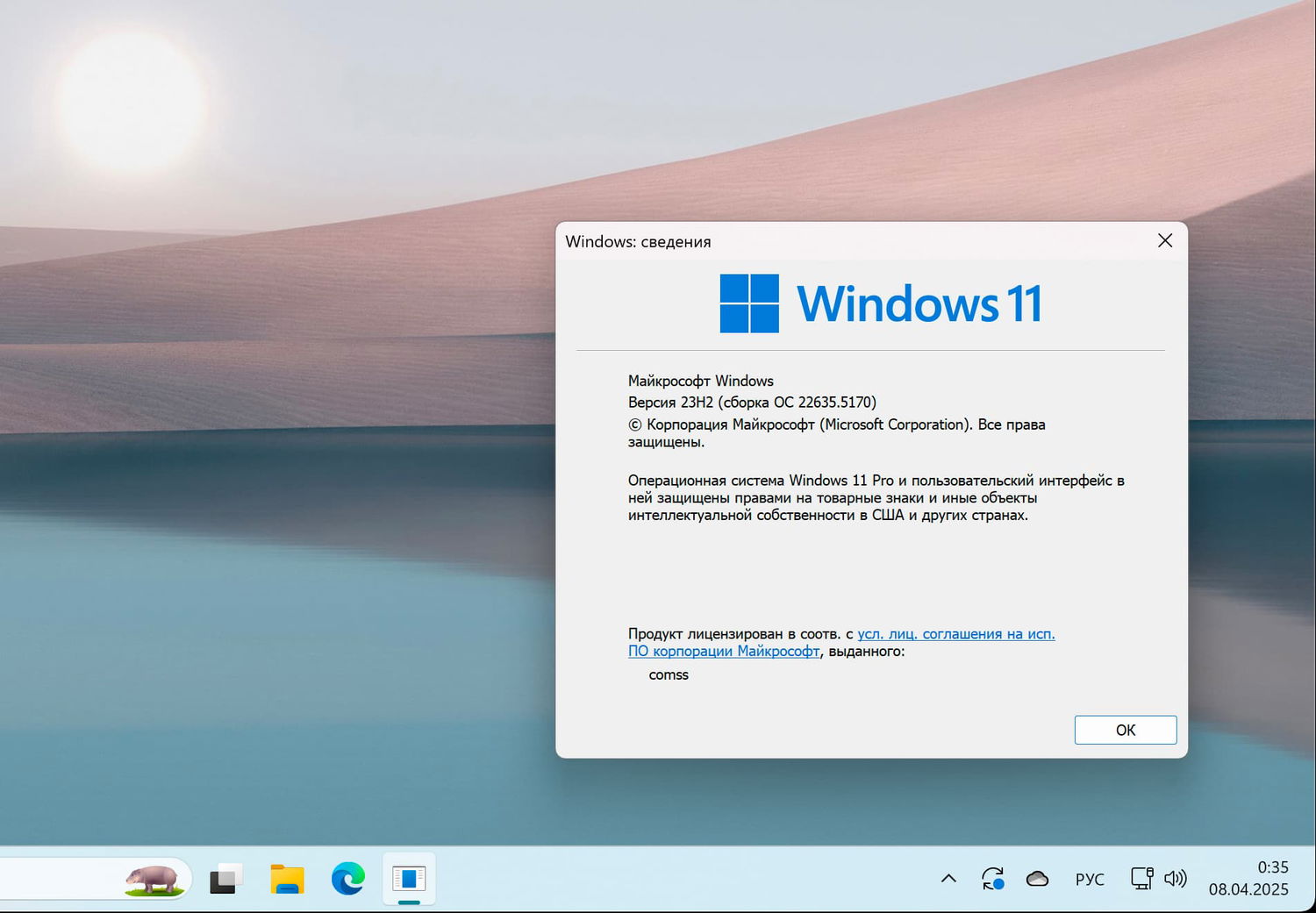This screenshot has width=1316, height=913.
Task: Click the licensee name "comss"
Action: pyautogui.click(x=669, y=674)
